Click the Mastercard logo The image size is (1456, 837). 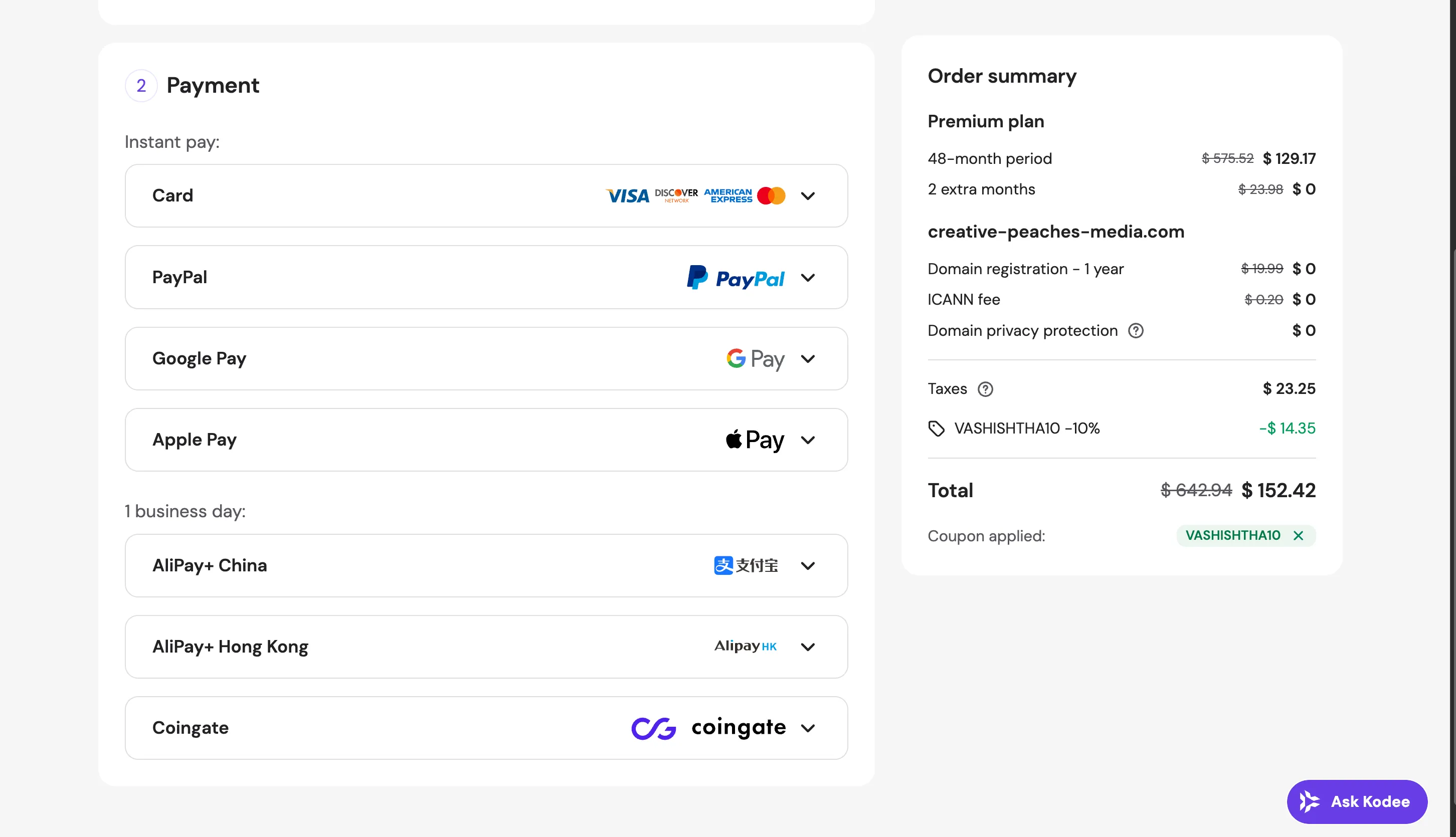(x=771, y=196)
